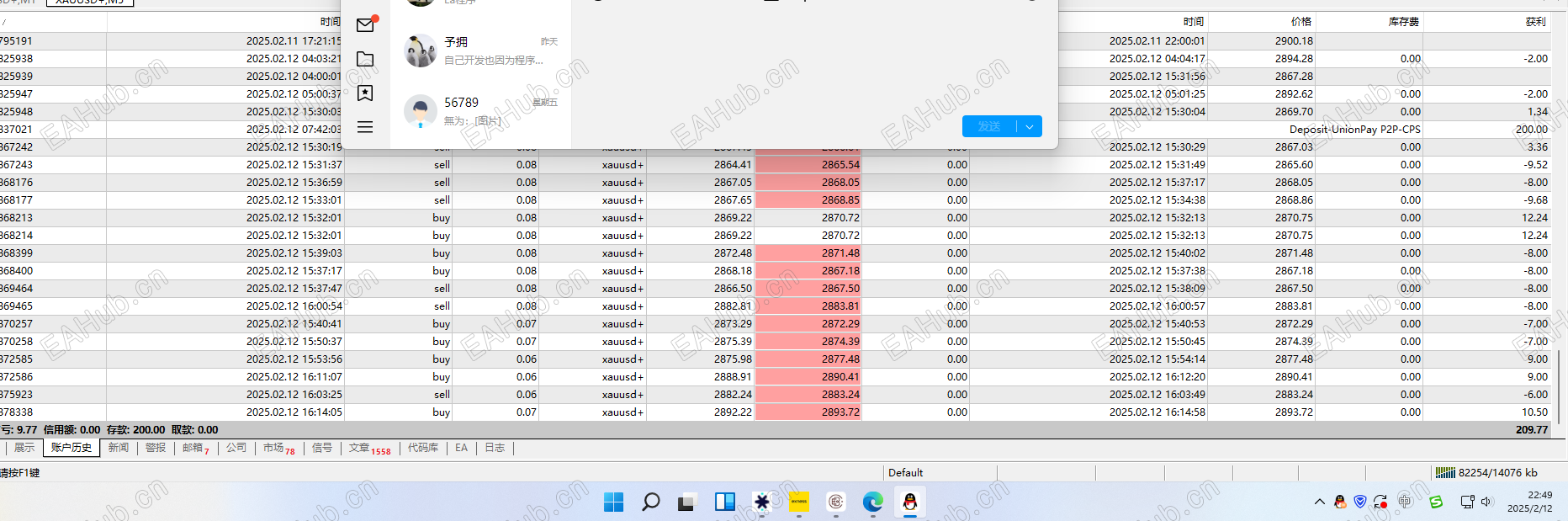
Task: Open the send options dropdown arrow
Action: pos(1030,126)
